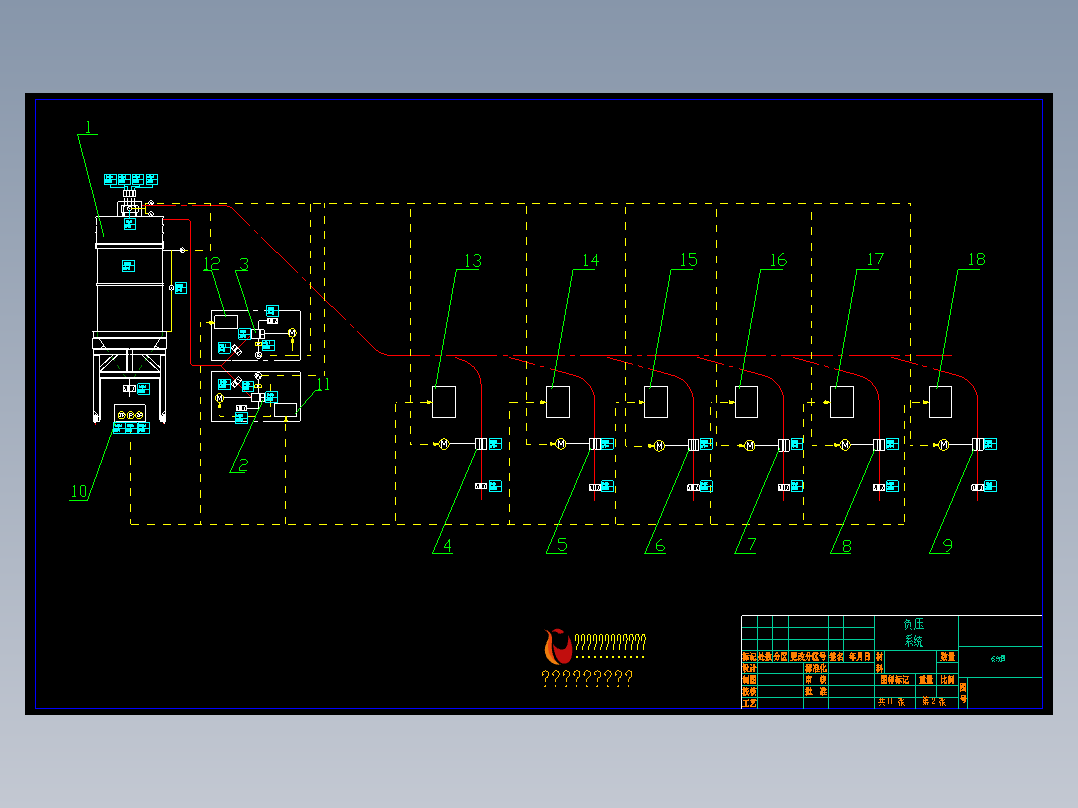Click callout number 9 label
Viewport: 1078px width, 808px height.
click(947, 545)
